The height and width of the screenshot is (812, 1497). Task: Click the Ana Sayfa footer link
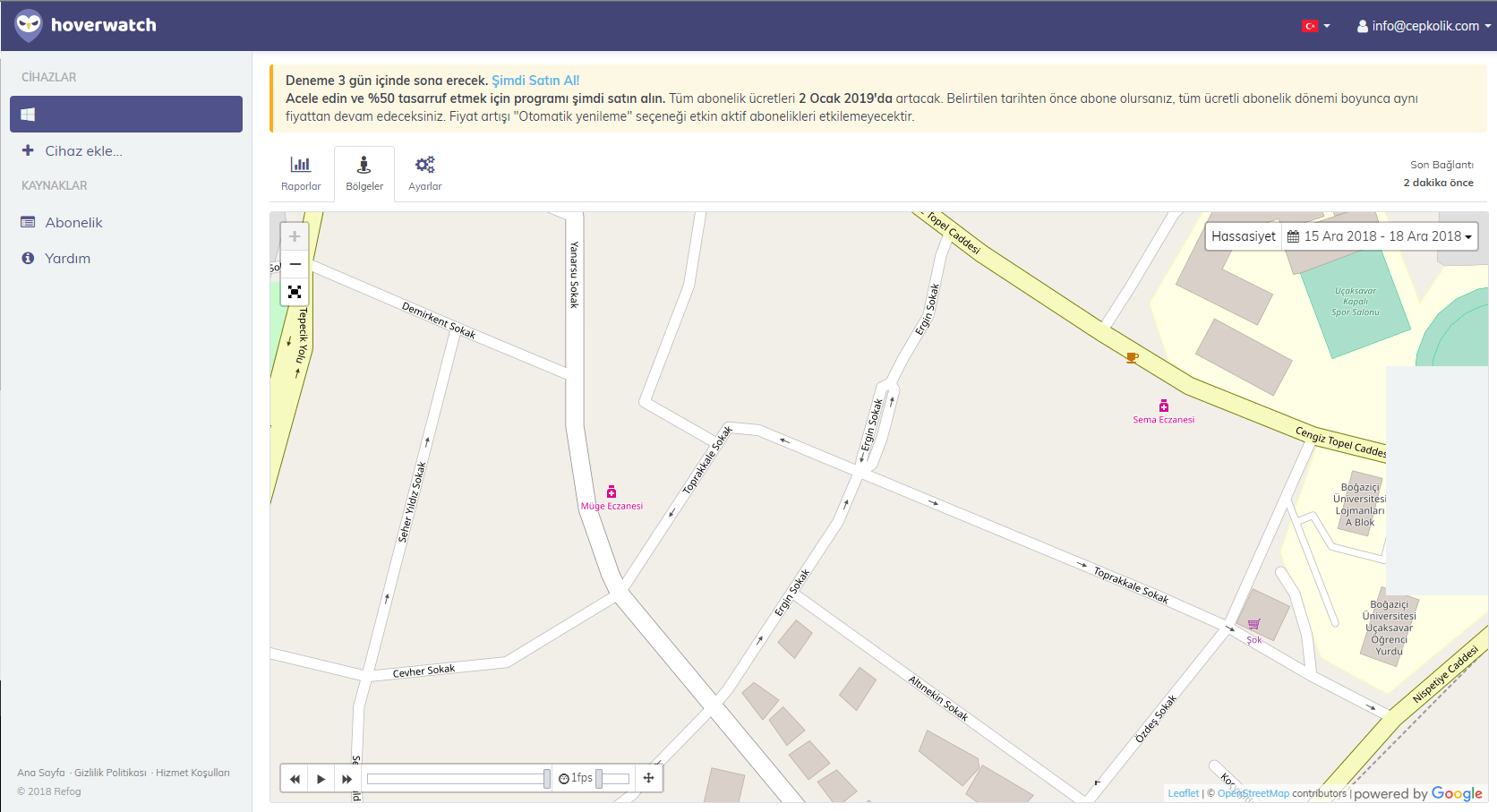point(41,773)
